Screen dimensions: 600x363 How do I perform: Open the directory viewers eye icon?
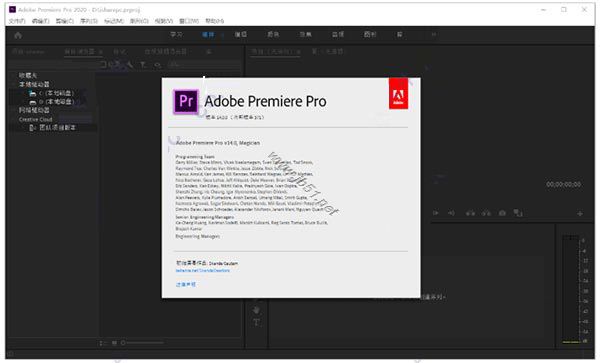[x=158, y=65]
